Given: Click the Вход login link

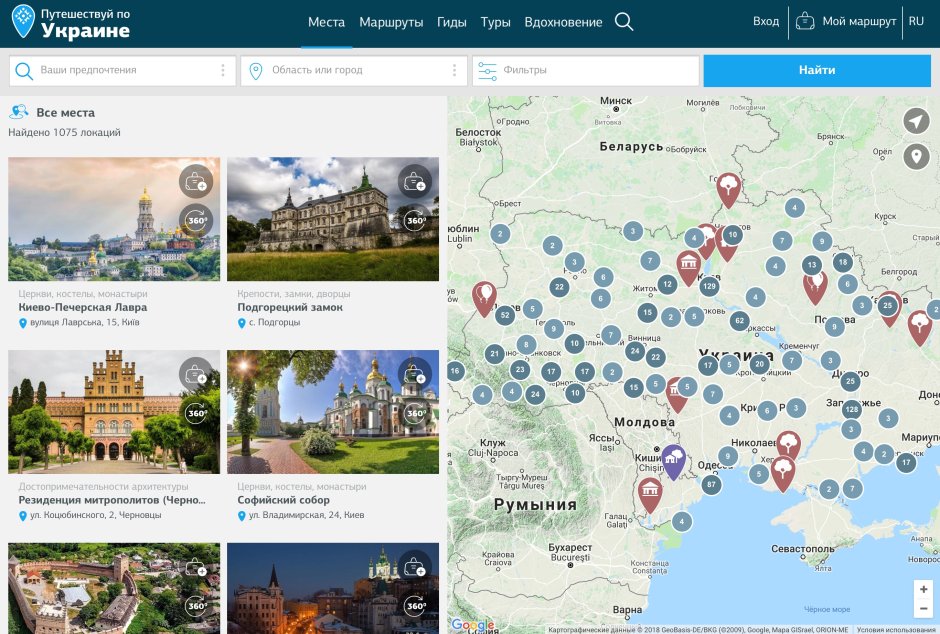Looking at the screenshot, I should [x=766, y=22].
